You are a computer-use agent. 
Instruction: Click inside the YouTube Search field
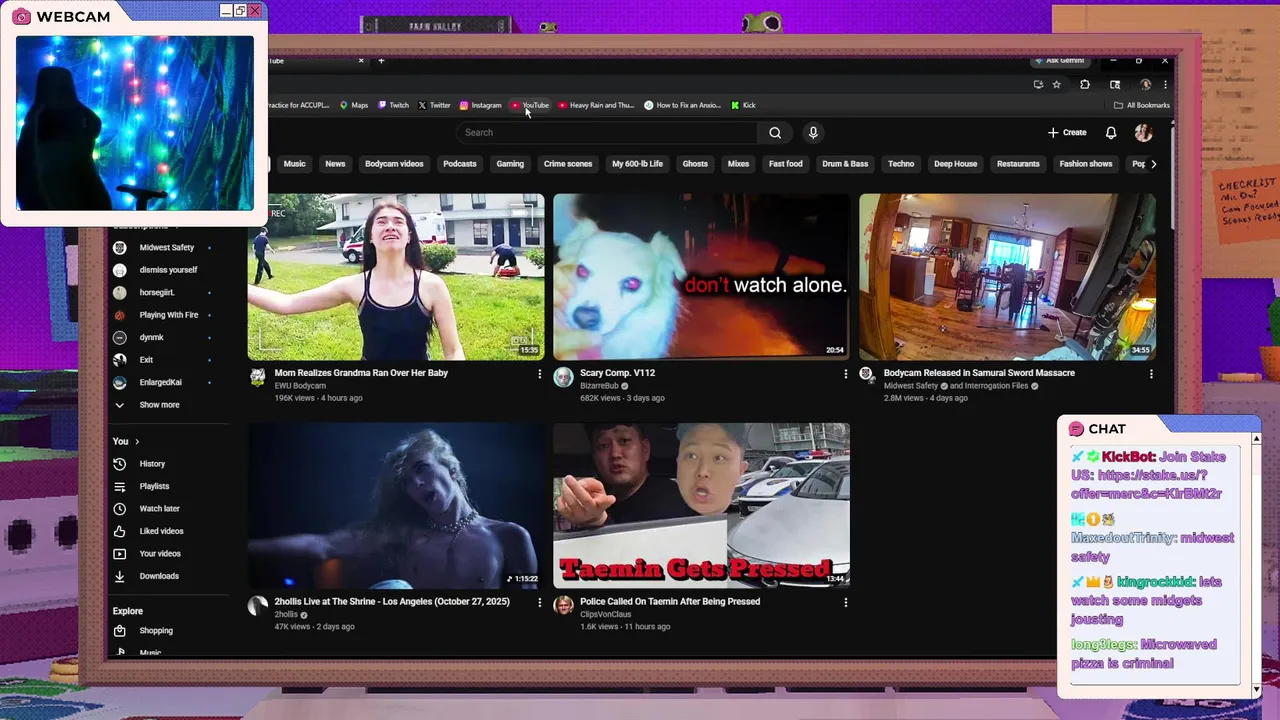click(606, 133)
